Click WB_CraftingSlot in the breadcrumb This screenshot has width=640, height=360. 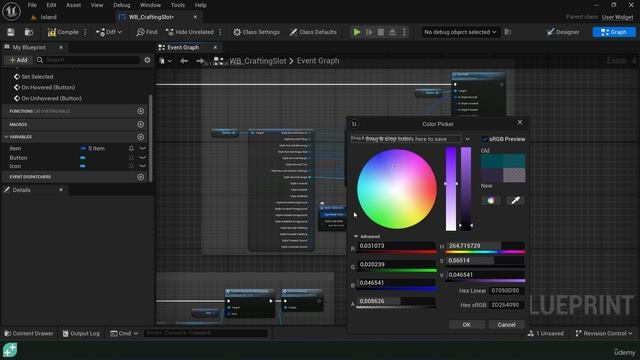(258, 61)
